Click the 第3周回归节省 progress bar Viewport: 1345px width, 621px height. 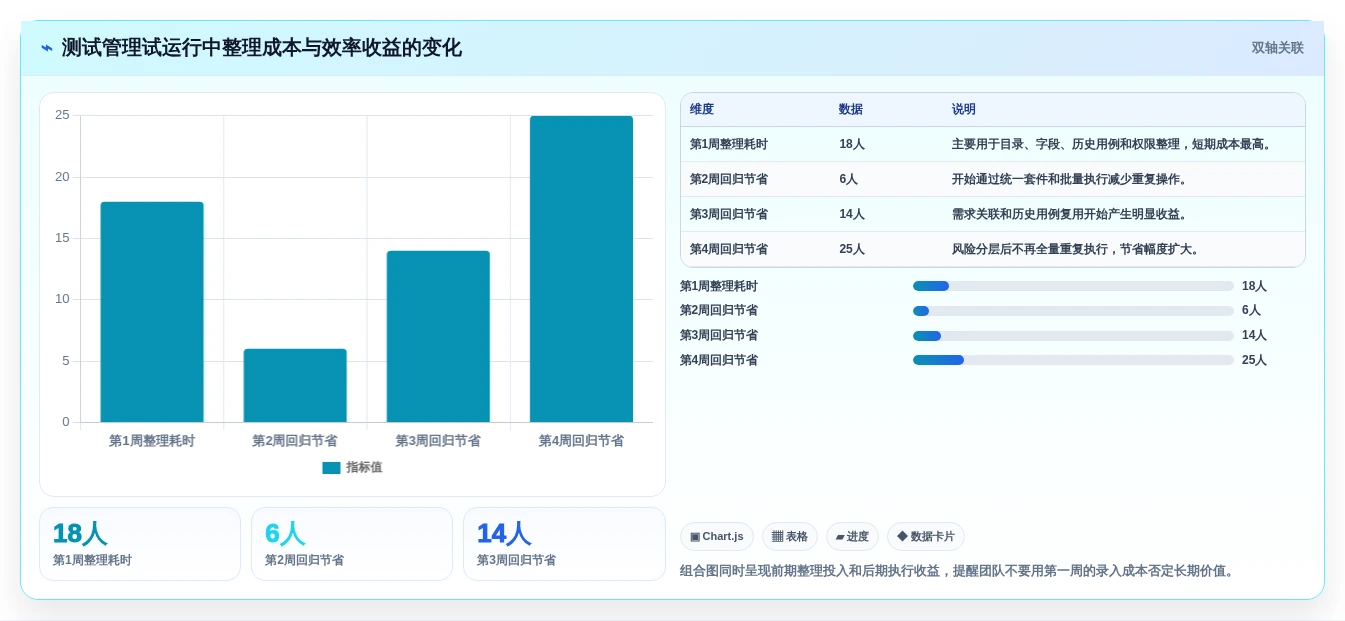[1073, 336]
